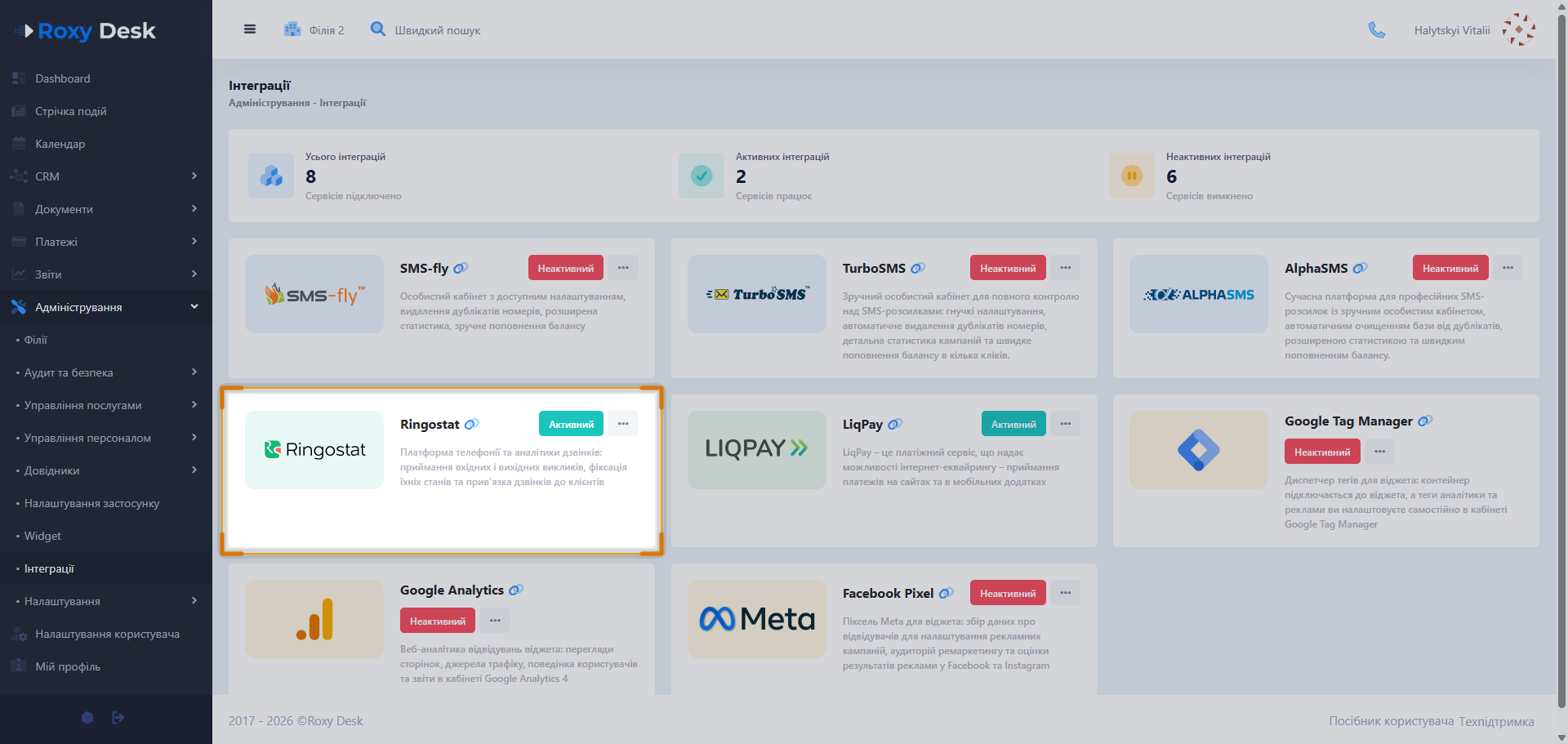Screen dimensions: 1568x744
Task: Open the link icon next to Ringostat
Action: [x=471, y=425]
